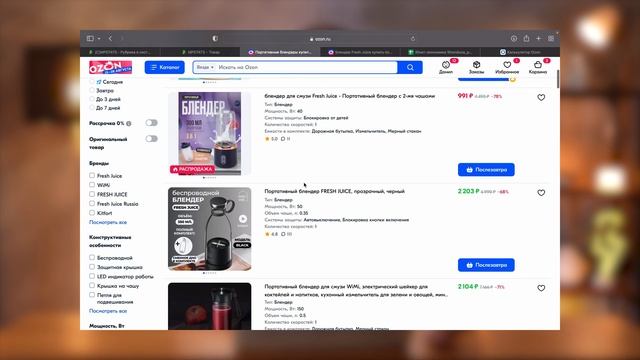Toggle the Рассрочка 0% switch

(151, 123)
